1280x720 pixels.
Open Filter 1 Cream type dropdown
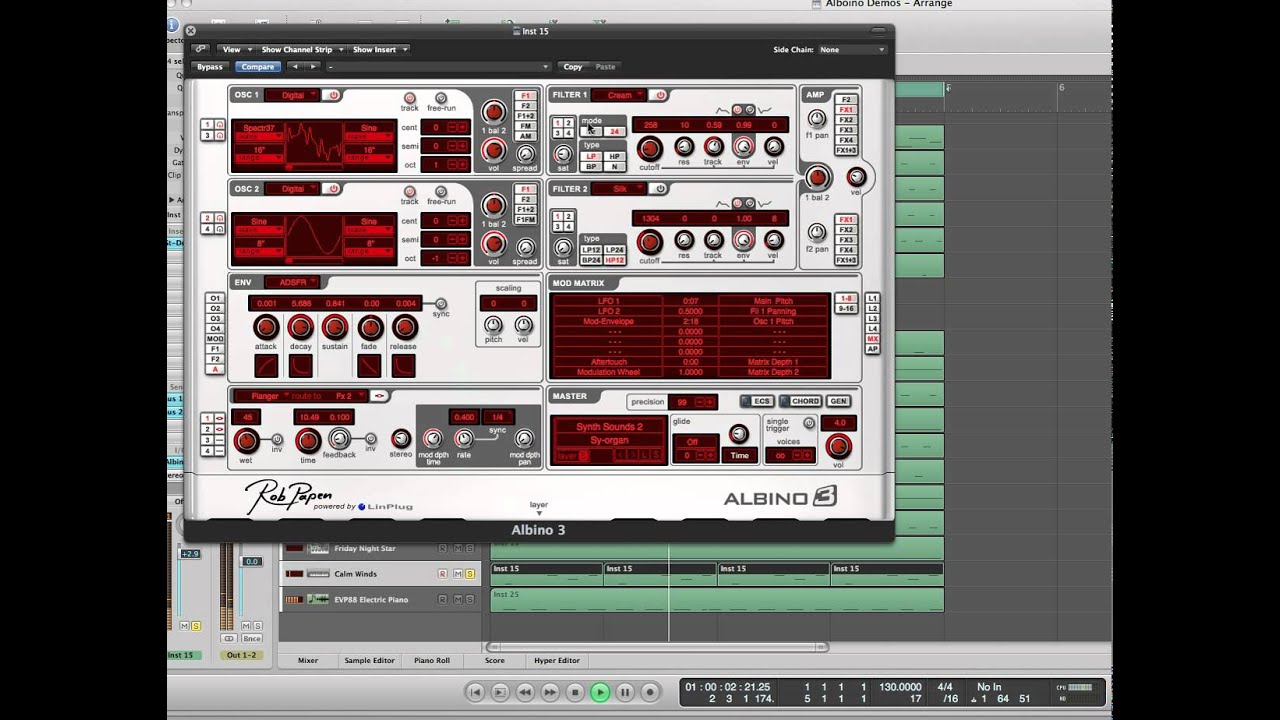620,95
